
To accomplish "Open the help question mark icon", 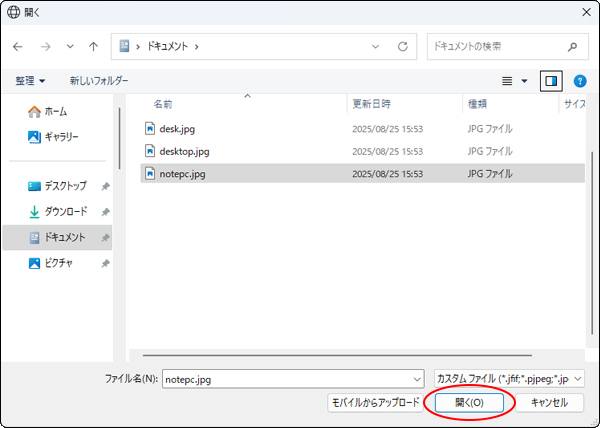I will click(579, 80).
